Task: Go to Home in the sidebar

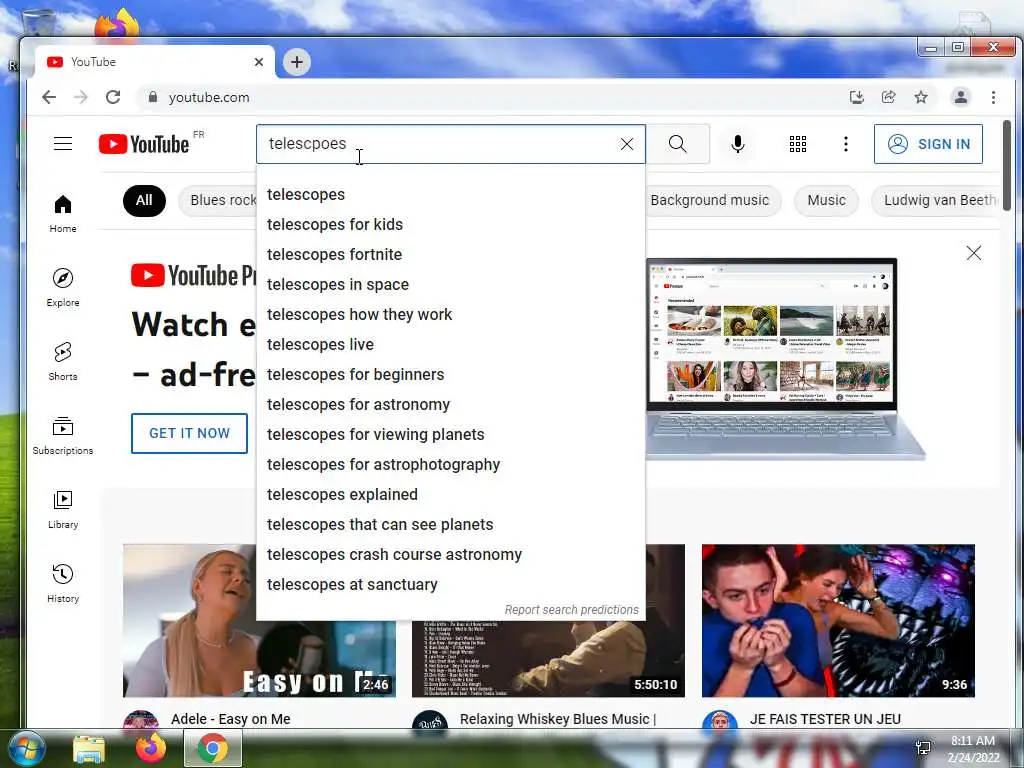Action: (63, 214)
